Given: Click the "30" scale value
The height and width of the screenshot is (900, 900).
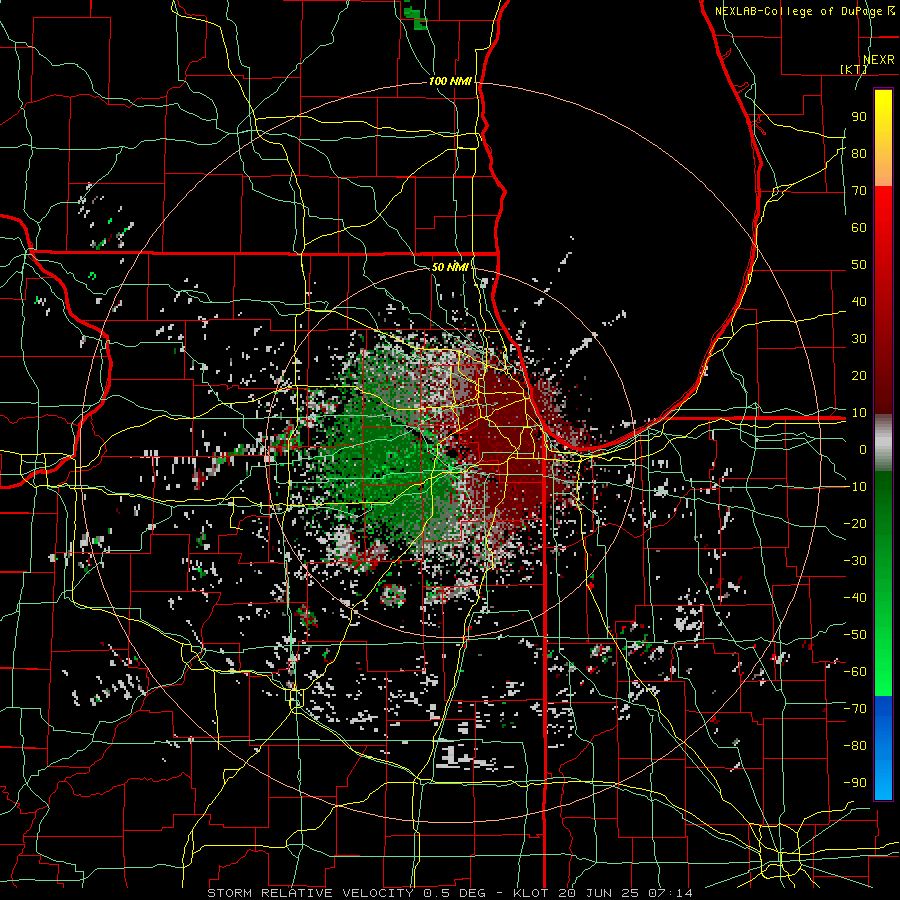Looking at the screenshot, I should click(x=859, y=339).
